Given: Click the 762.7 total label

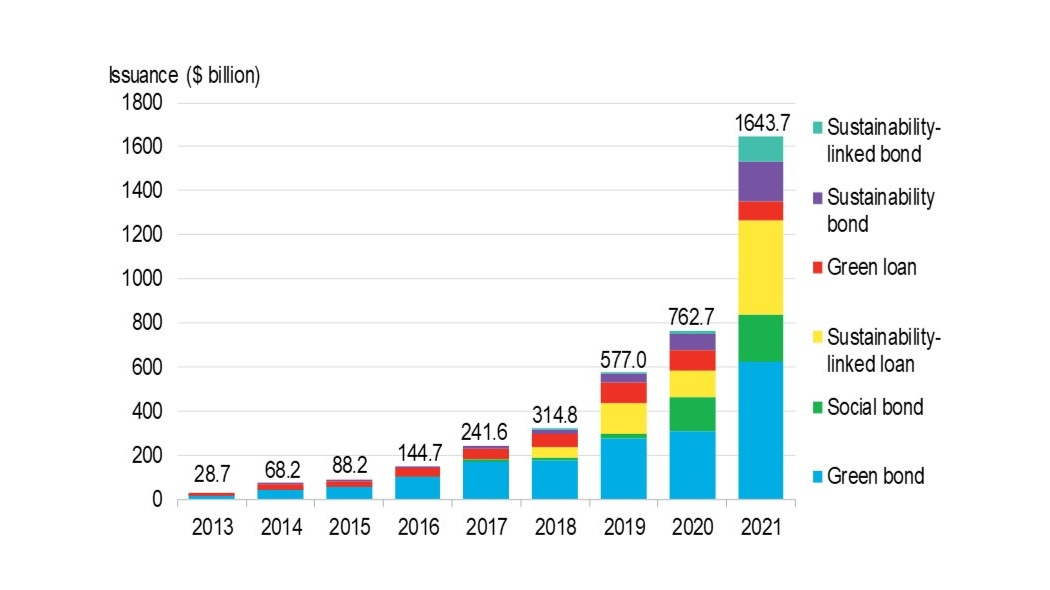Looking at the screenshot, I should click(x=691, y=317).
